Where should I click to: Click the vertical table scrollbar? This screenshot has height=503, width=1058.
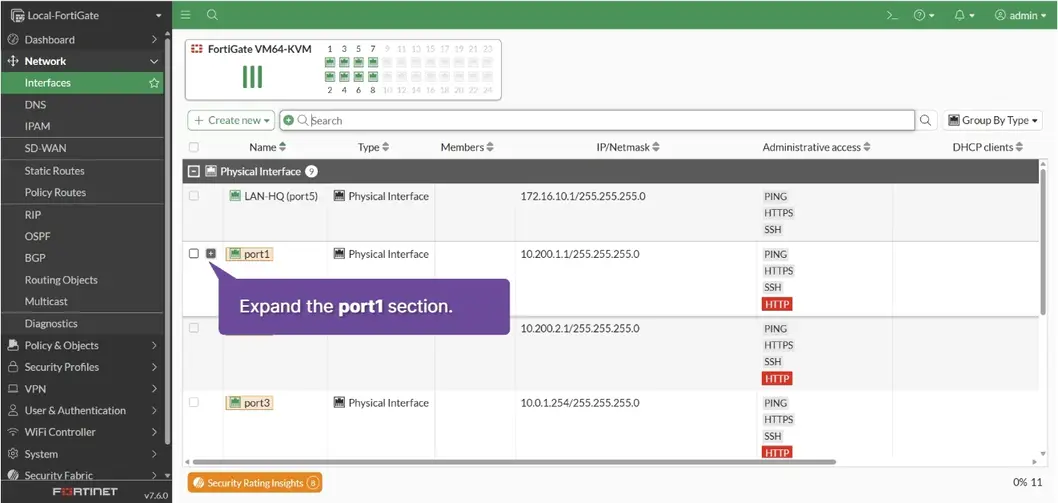point(1043,240)
